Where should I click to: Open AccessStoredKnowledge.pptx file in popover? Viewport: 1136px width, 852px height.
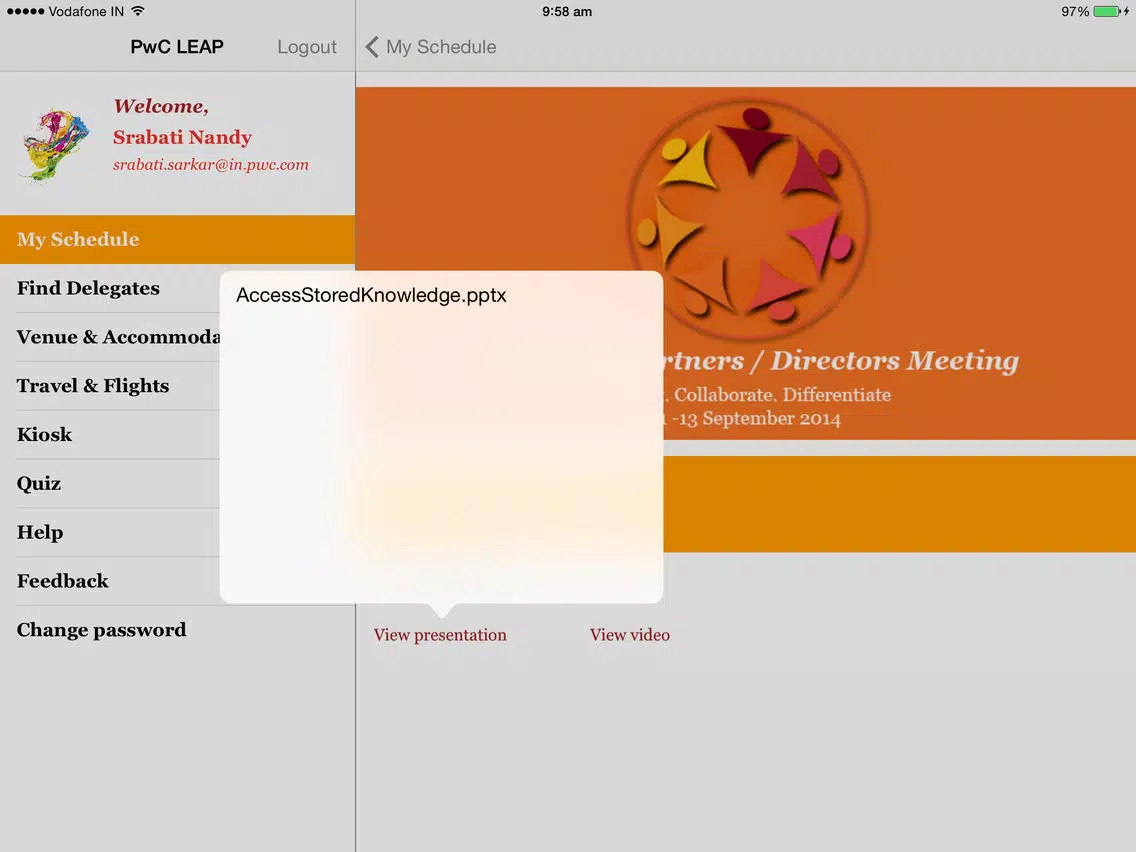(441, 296)
